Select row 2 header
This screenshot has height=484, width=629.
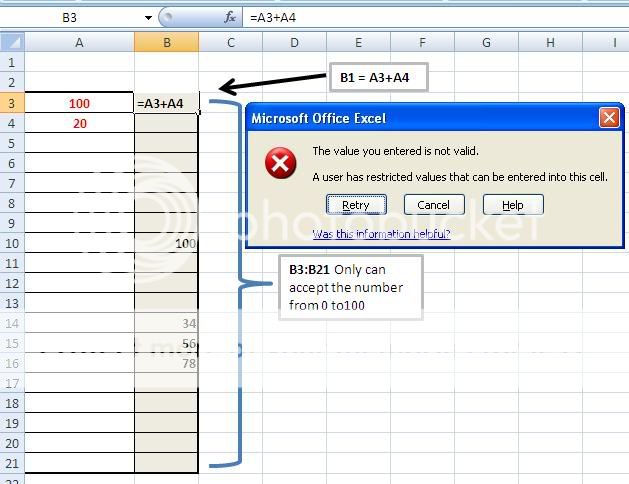point(12,83)
